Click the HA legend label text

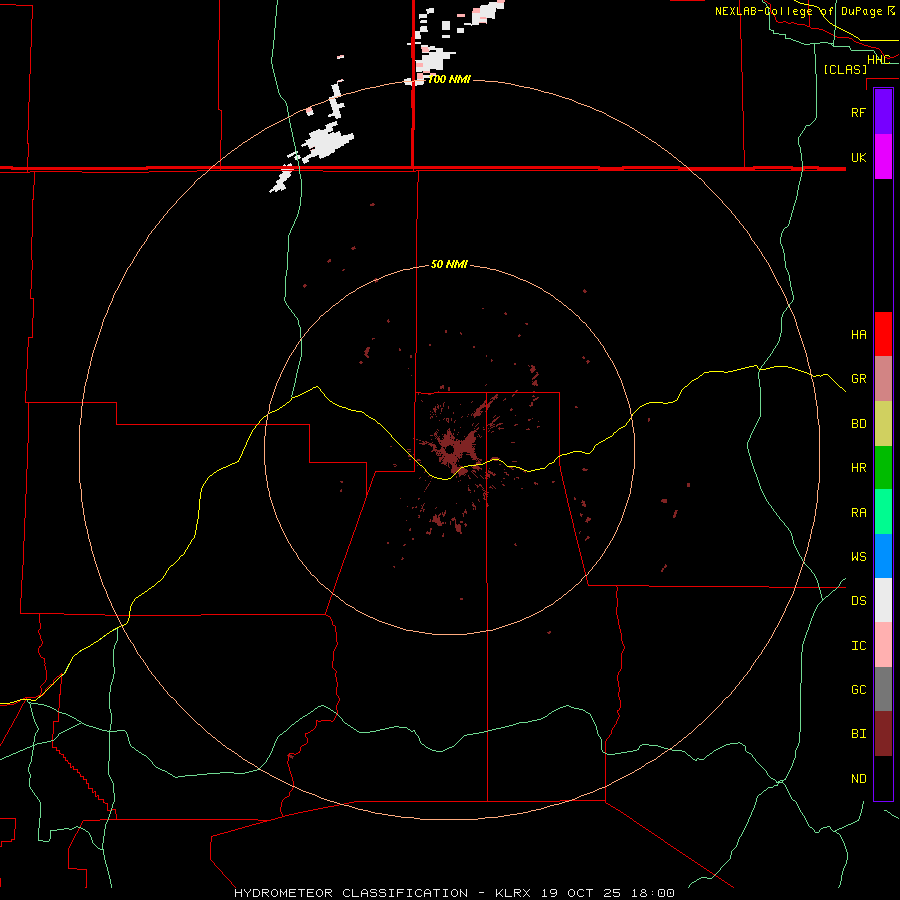click(858, 334)
